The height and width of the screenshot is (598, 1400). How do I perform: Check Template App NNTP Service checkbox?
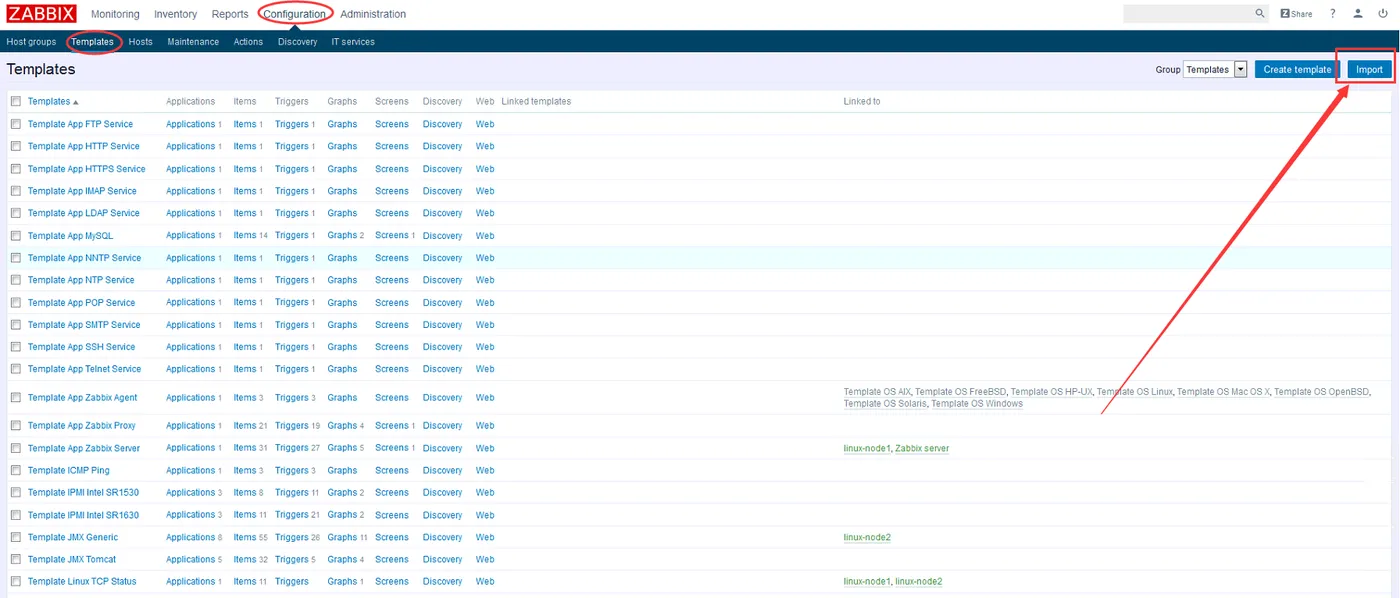click(15, 258)
